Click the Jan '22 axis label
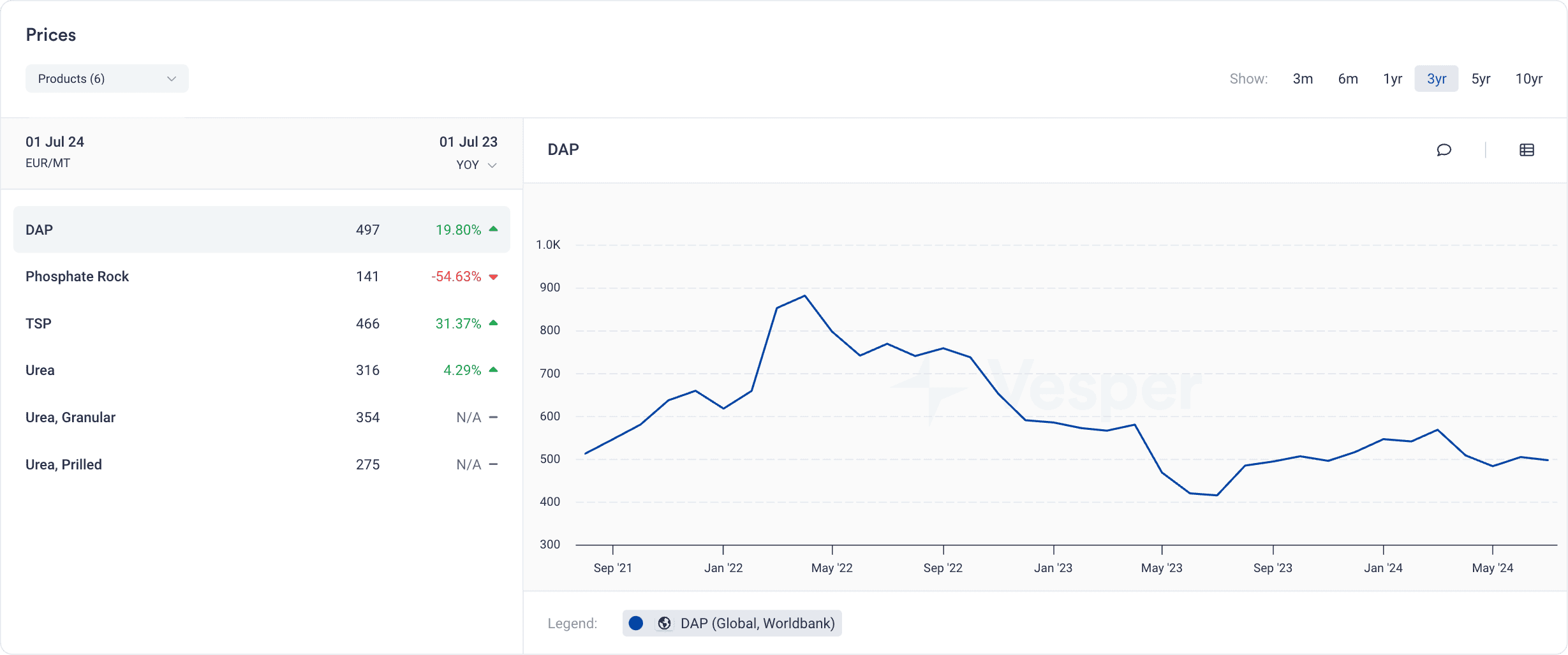 723,568
